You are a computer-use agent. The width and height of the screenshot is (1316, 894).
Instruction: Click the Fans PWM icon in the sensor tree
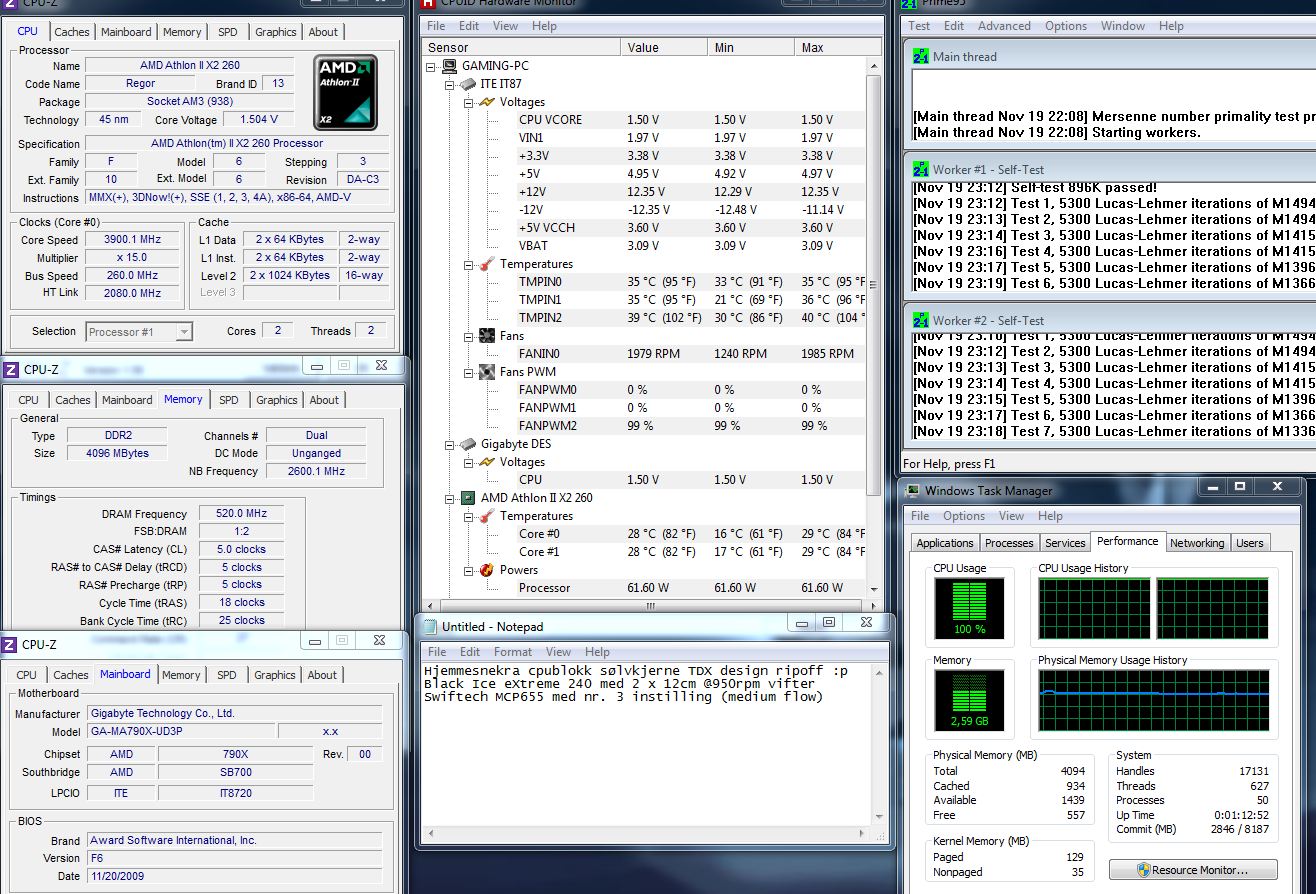(x=487, y=372)
